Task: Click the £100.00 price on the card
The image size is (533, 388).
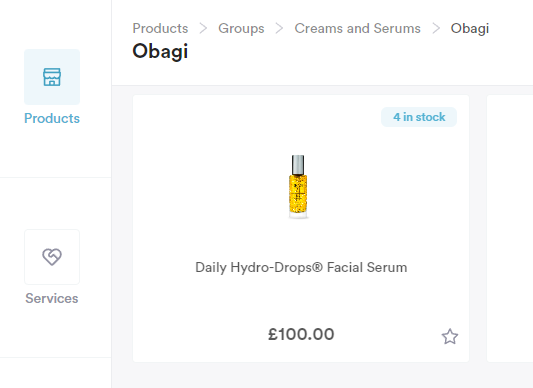Action: [x=301, y=334]
